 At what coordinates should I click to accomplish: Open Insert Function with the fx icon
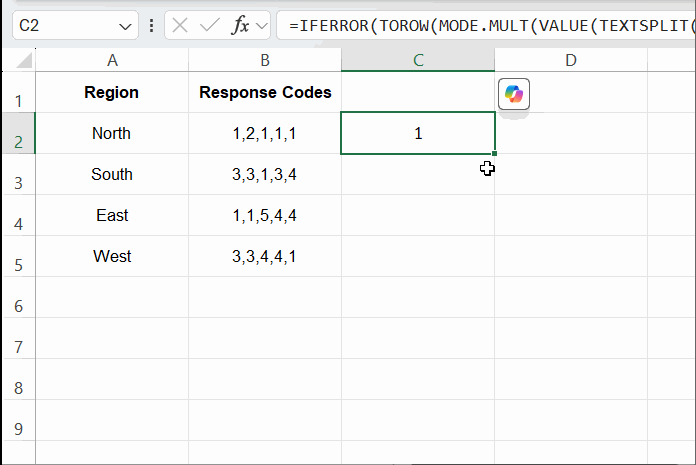[240, 26]
